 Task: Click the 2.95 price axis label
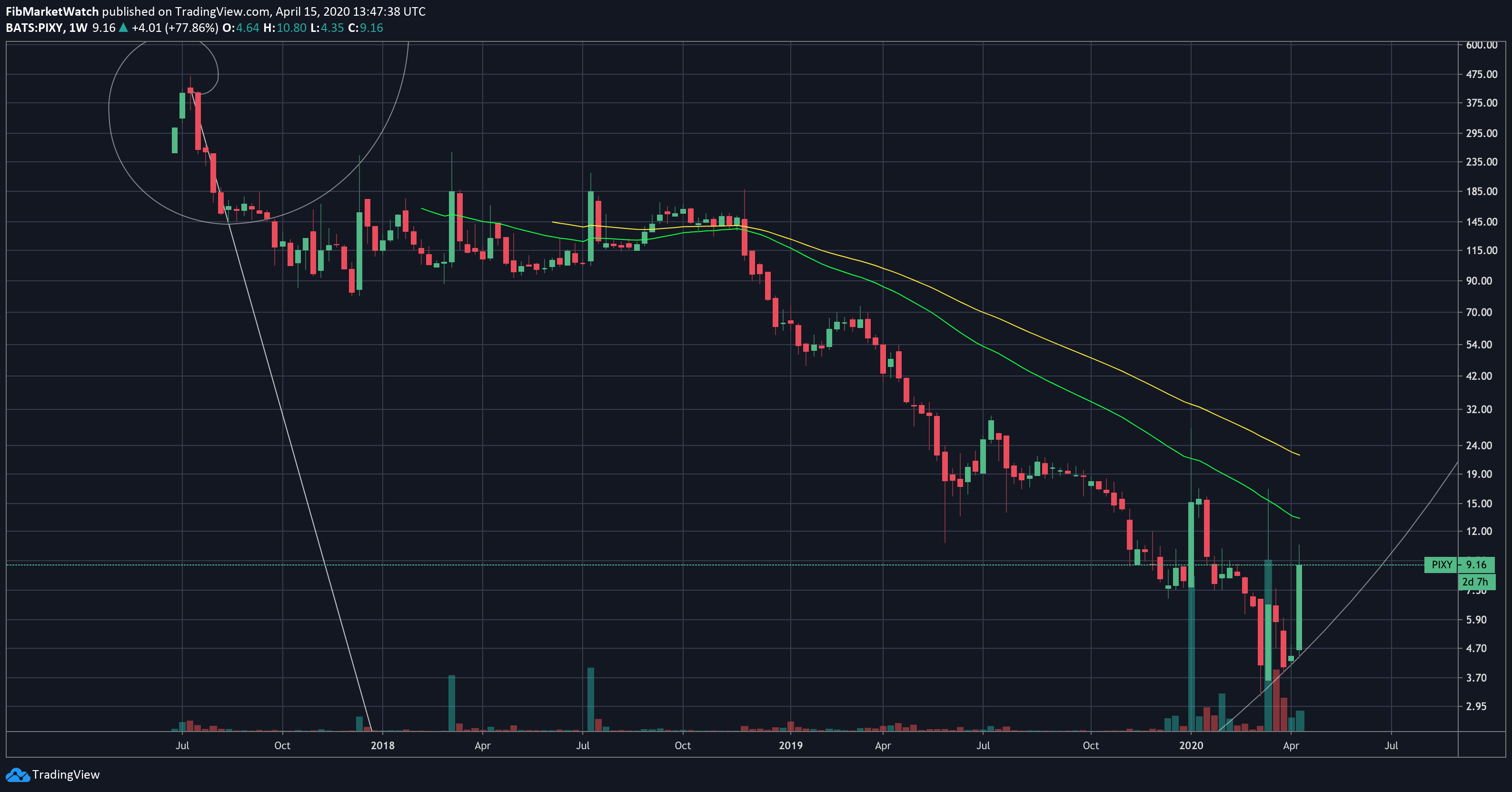1476,706
